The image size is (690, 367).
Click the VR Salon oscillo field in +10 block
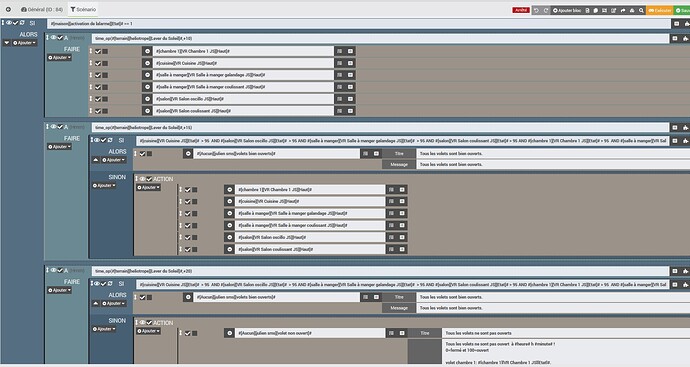point(243,99)
